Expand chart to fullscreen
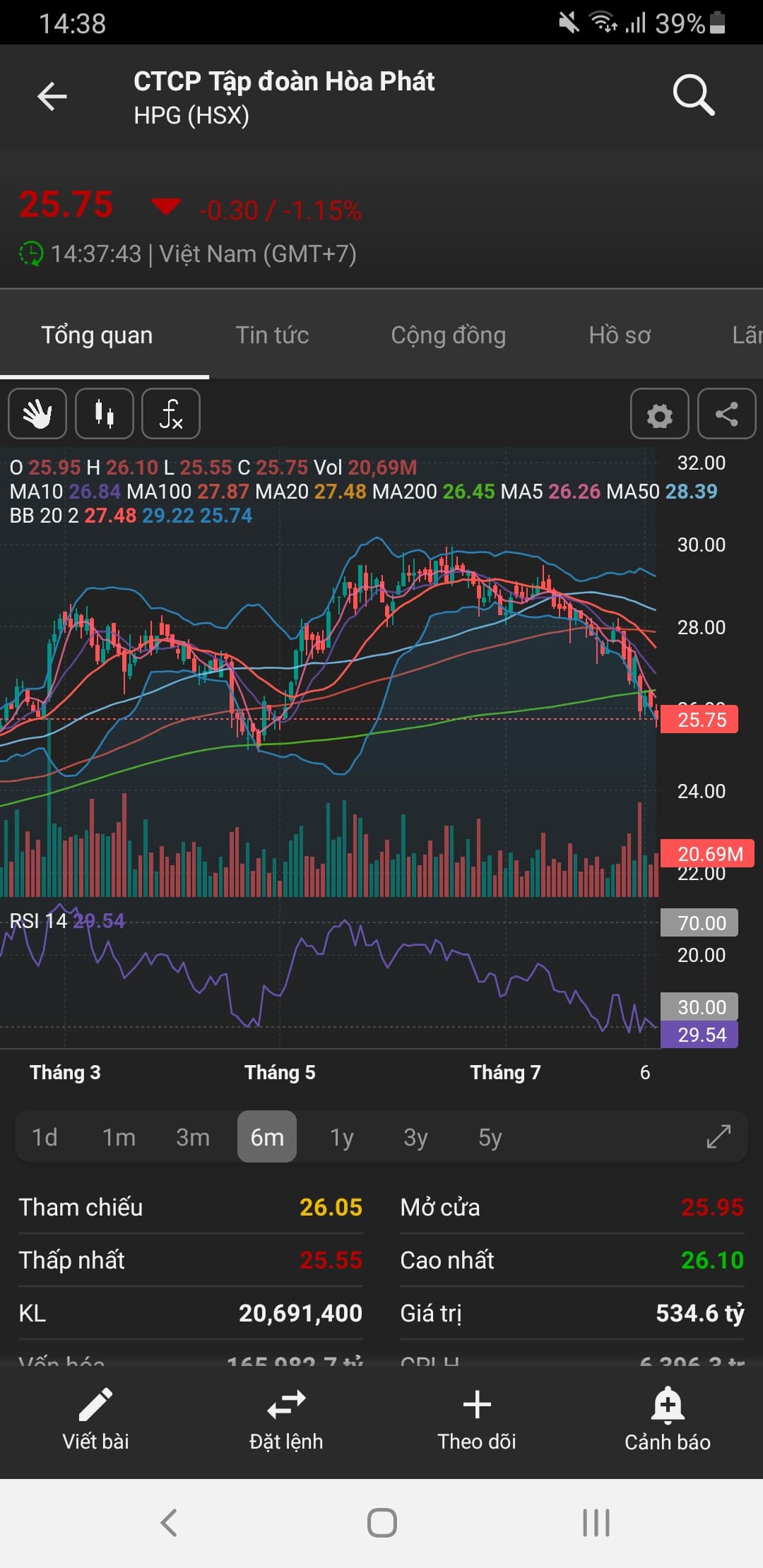The image size is (763, 1568). pyautogui.click(x=718, y=1136)
